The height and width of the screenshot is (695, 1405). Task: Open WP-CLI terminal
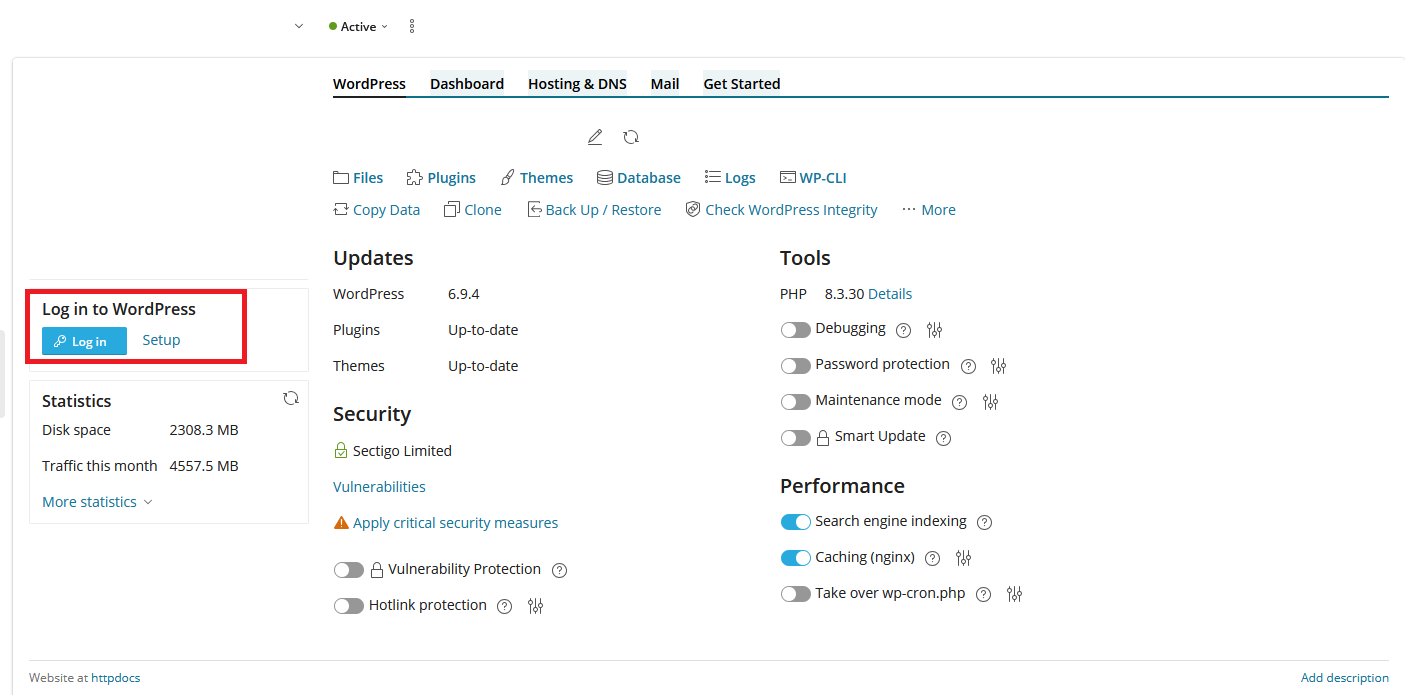(x=812, y=178)
